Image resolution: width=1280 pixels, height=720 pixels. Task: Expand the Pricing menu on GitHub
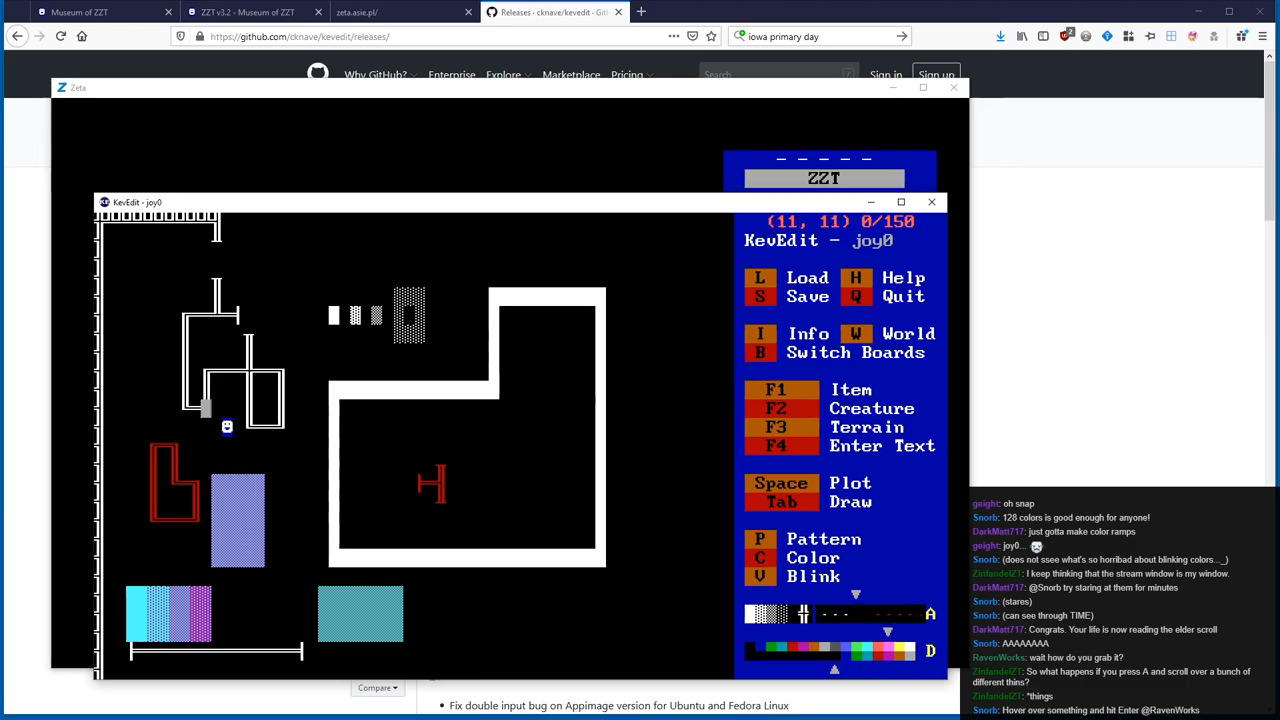(631, 75)
